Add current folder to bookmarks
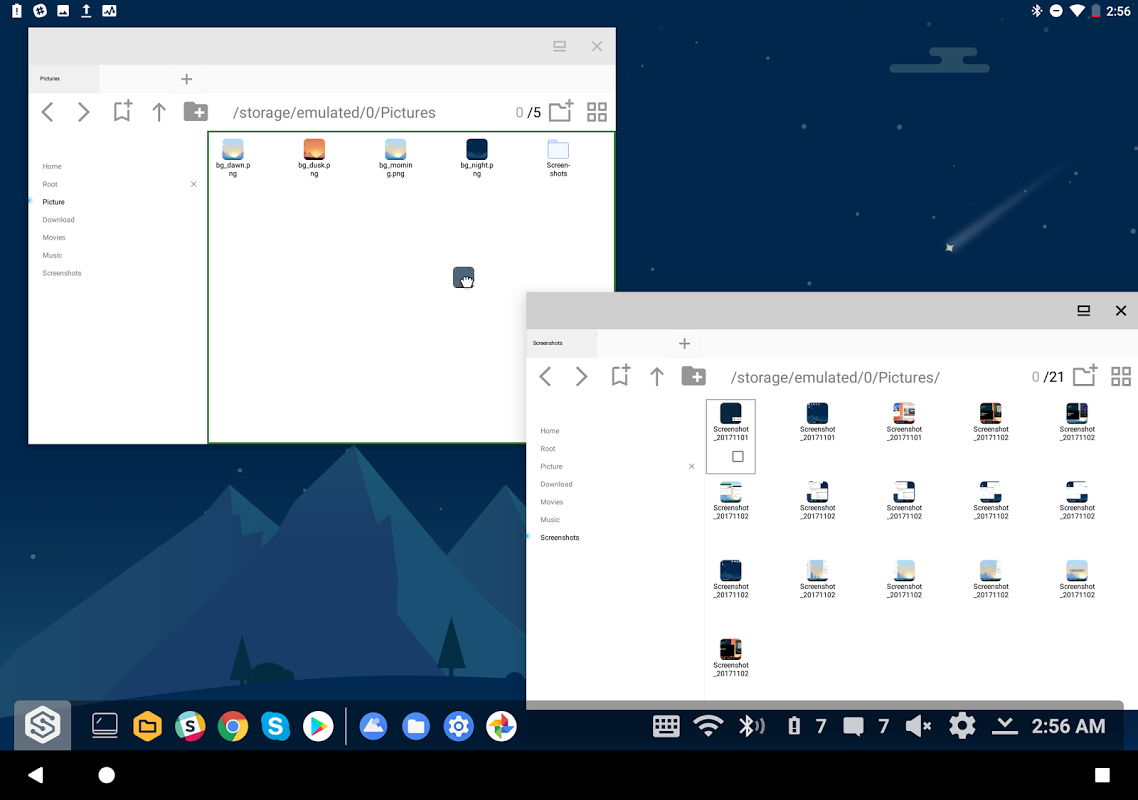The image size is (1138, 800). point(122,112)
